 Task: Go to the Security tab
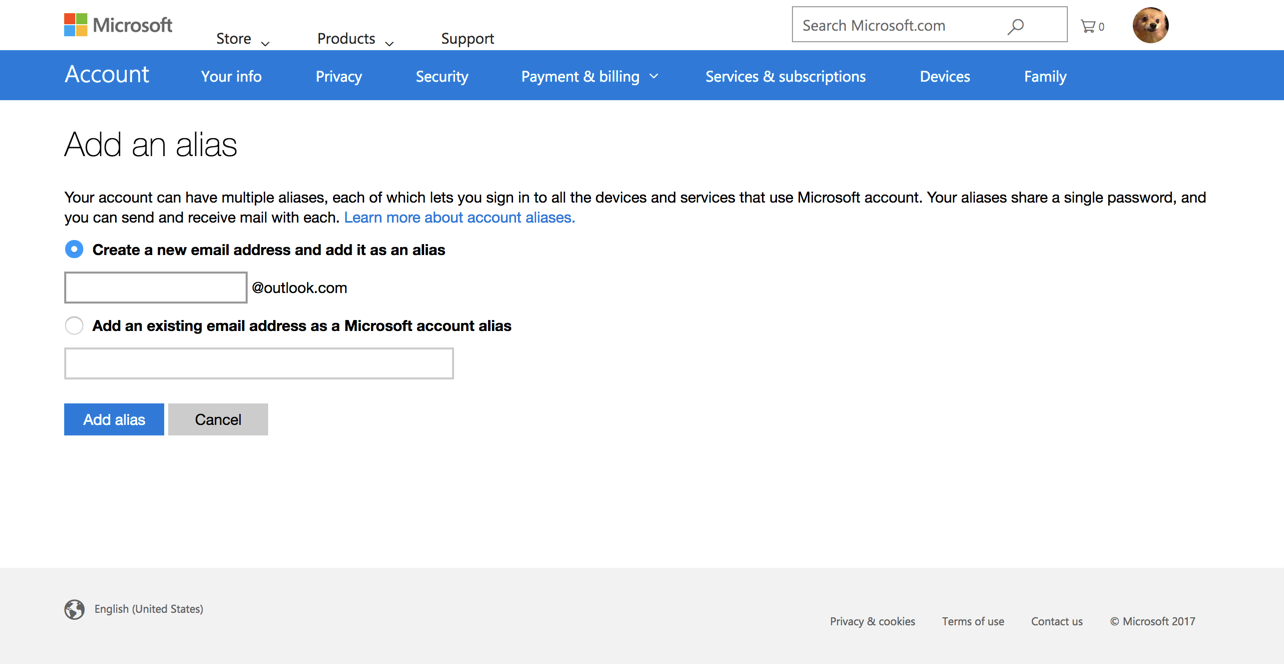pos(441,76)
